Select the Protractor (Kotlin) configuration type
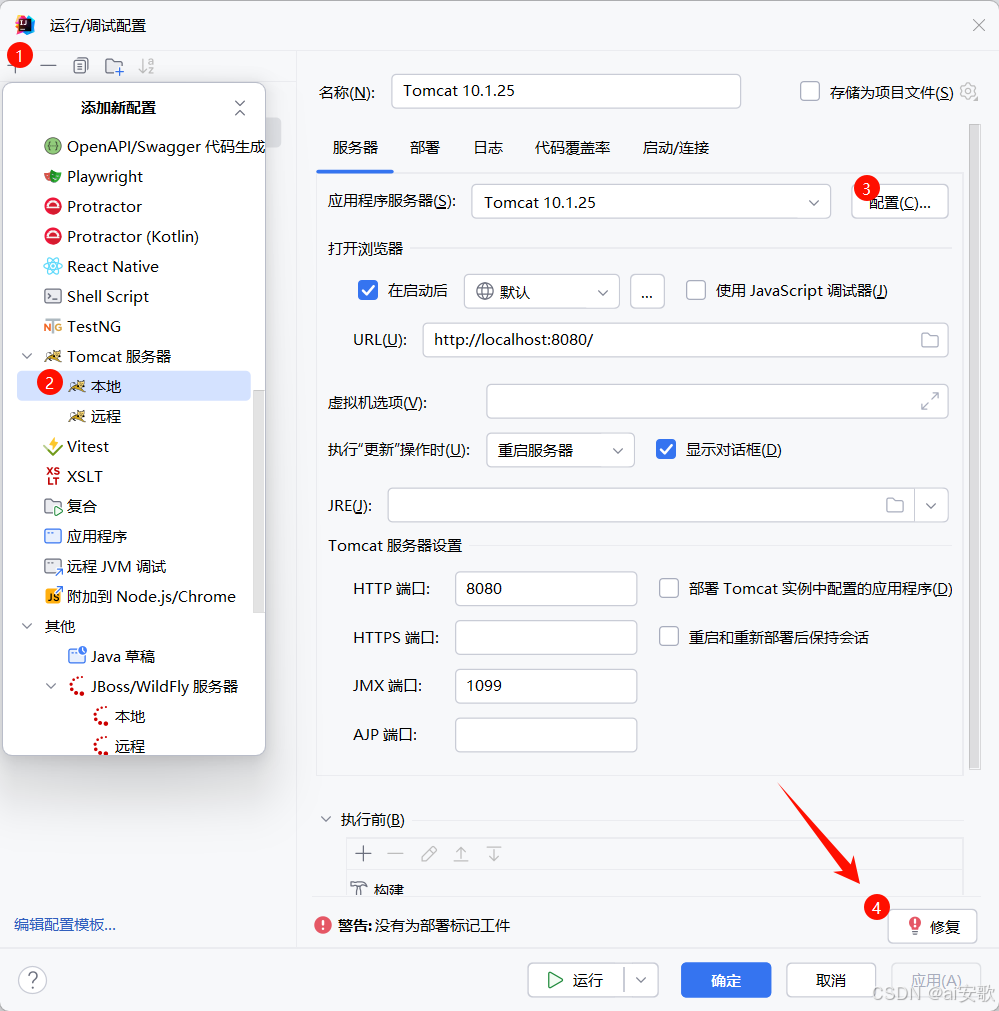This screenshot has width=999, height=1011. 121,237
